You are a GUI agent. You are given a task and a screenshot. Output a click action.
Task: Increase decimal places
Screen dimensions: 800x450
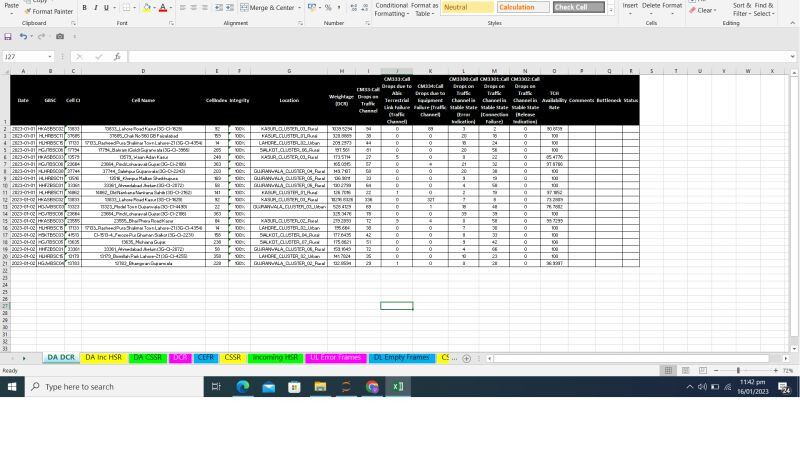click(x=354, y=8)
